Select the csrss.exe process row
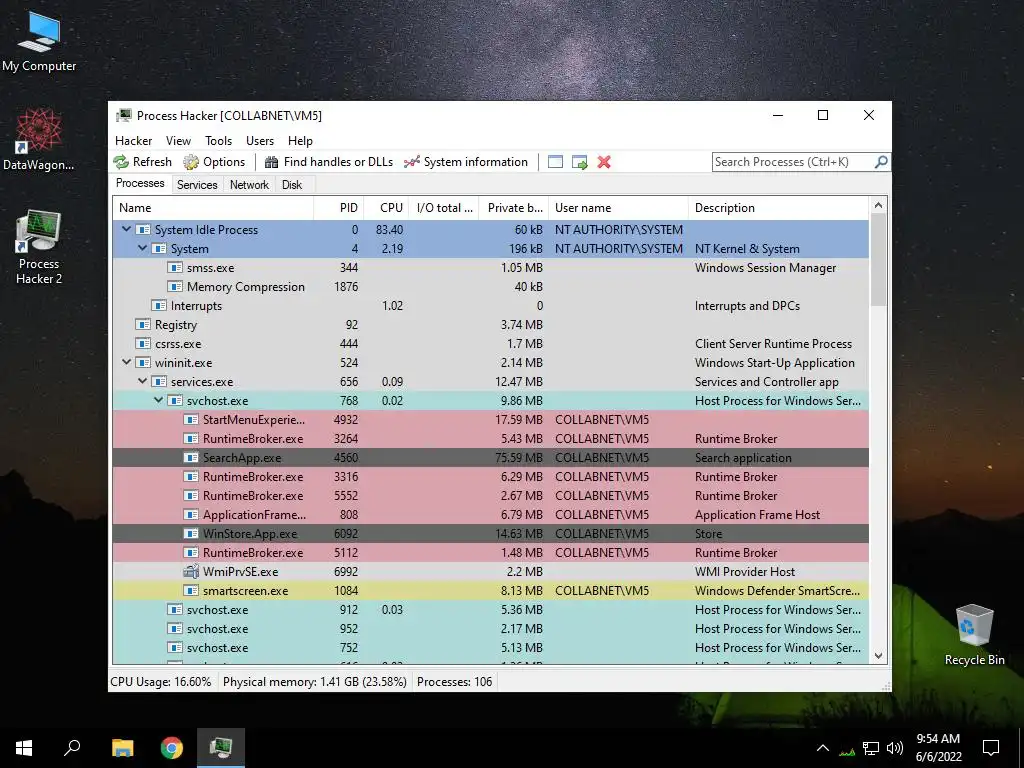 490,344
